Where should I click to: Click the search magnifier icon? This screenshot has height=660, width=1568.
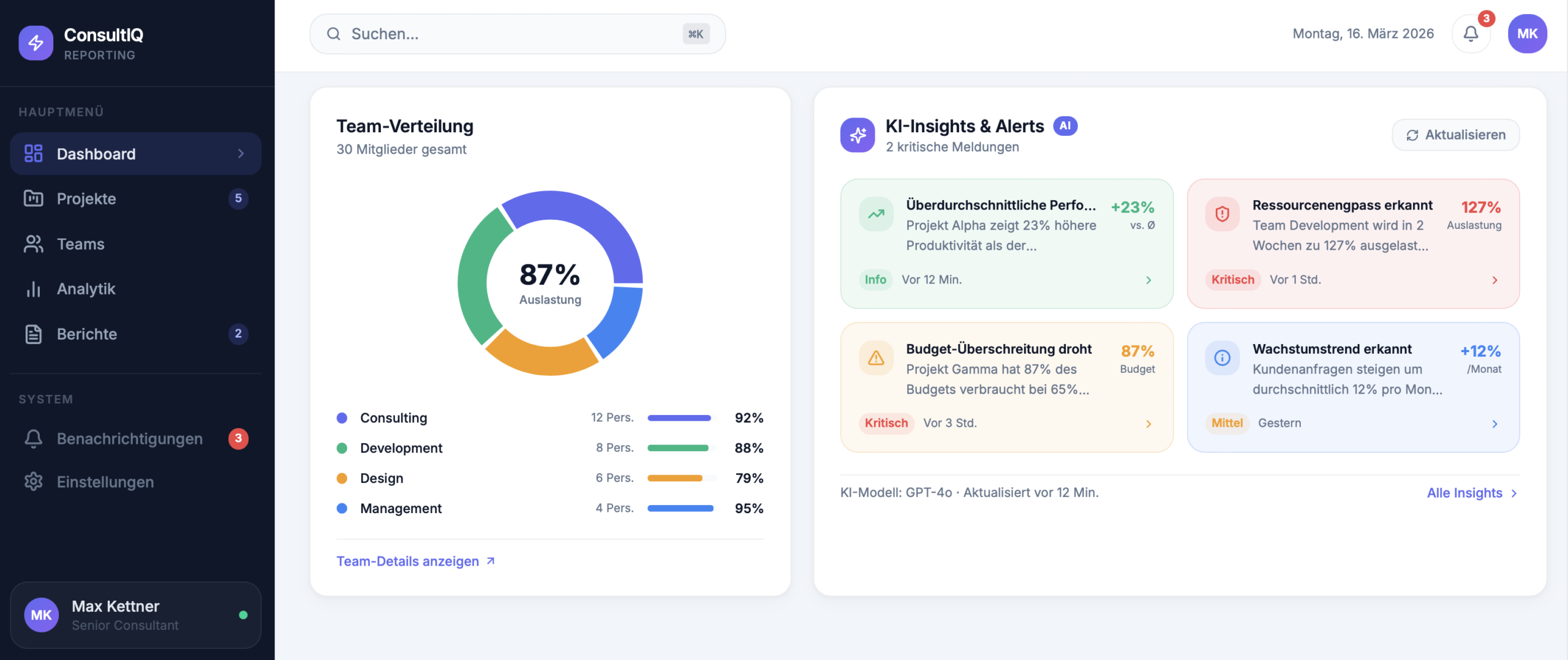[x=334, y=34]
